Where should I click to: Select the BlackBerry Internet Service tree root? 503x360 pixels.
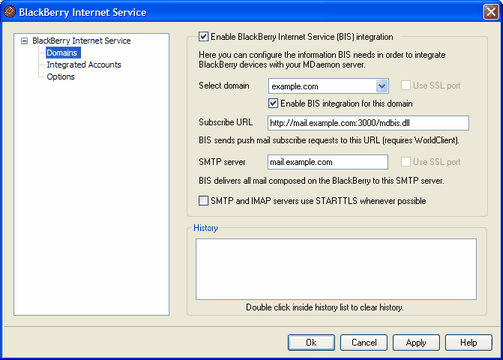click(81, 41)
